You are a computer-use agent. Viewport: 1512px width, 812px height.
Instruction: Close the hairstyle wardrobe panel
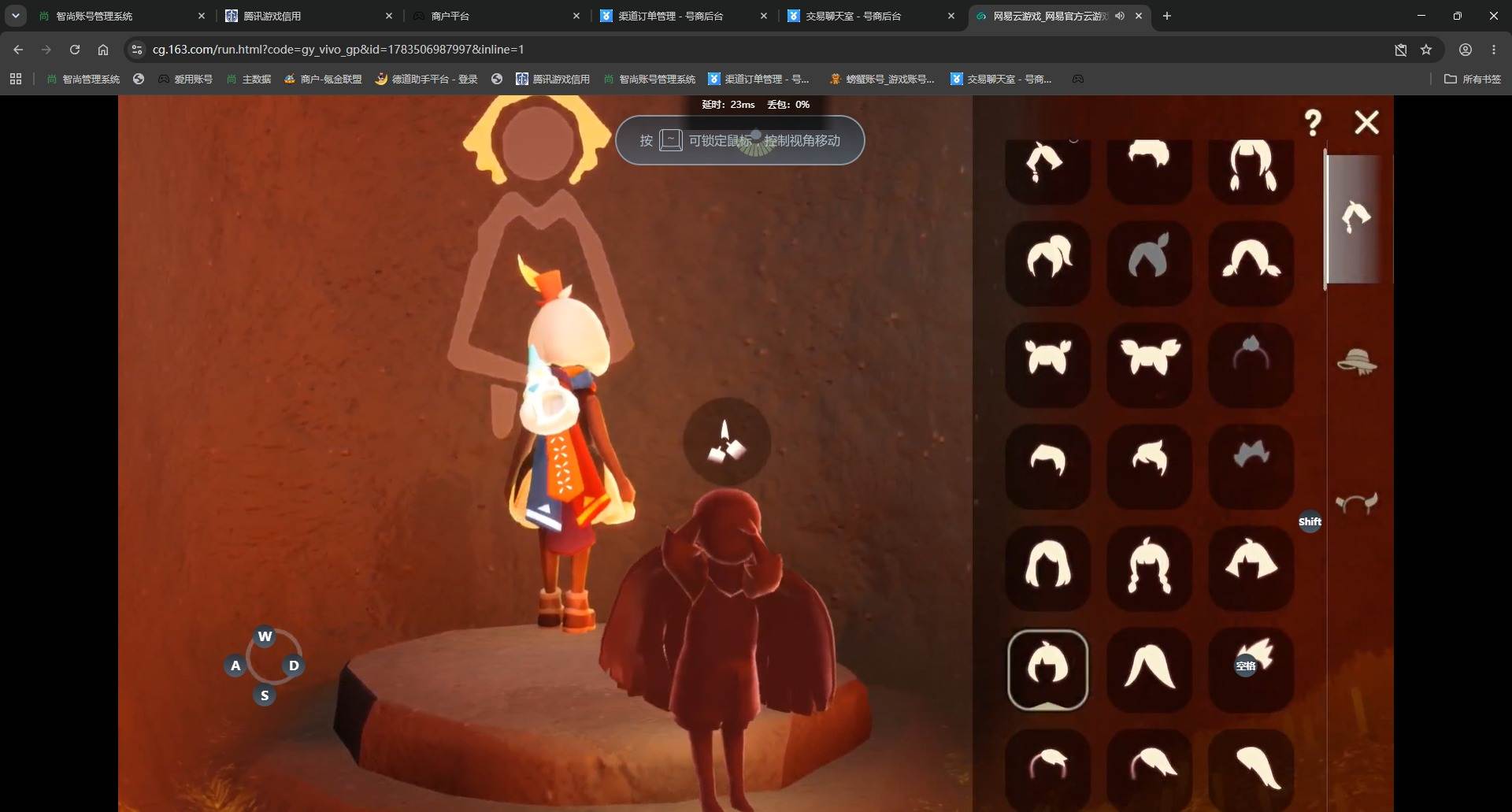1366,122
